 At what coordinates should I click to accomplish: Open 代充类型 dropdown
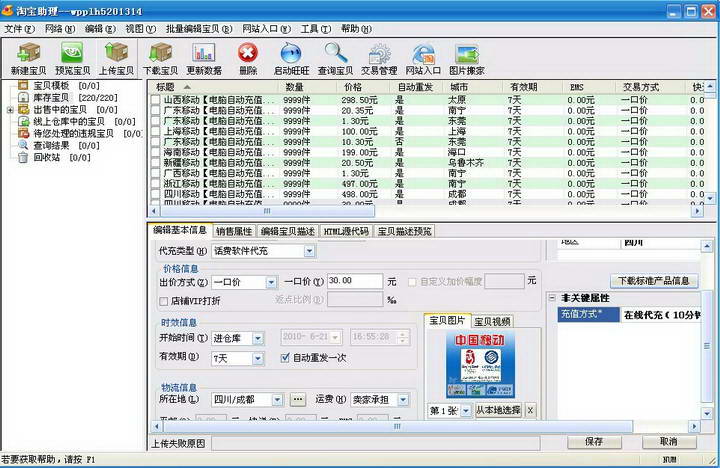point(309,251)
